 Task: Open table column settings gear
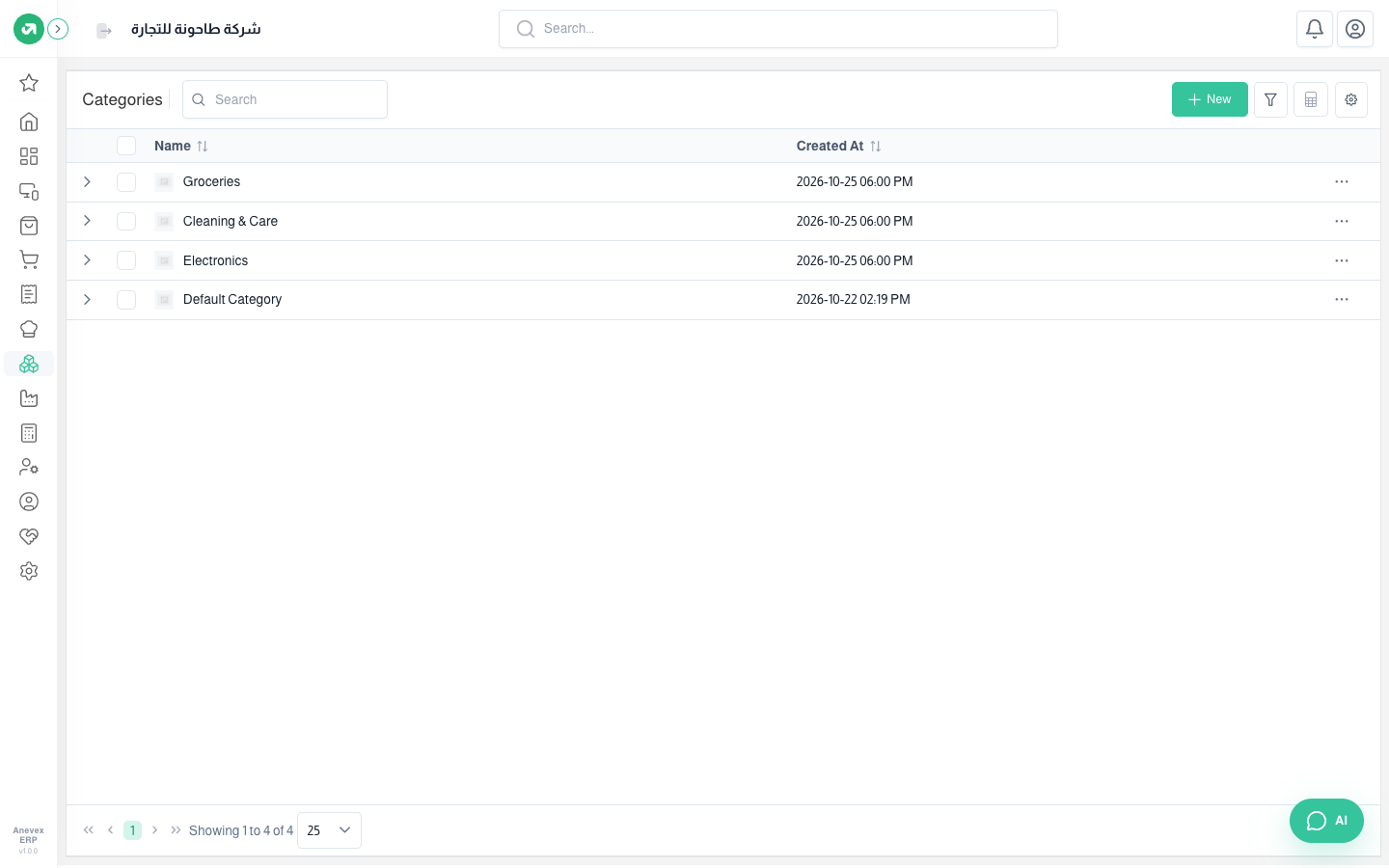point(1351,99)
